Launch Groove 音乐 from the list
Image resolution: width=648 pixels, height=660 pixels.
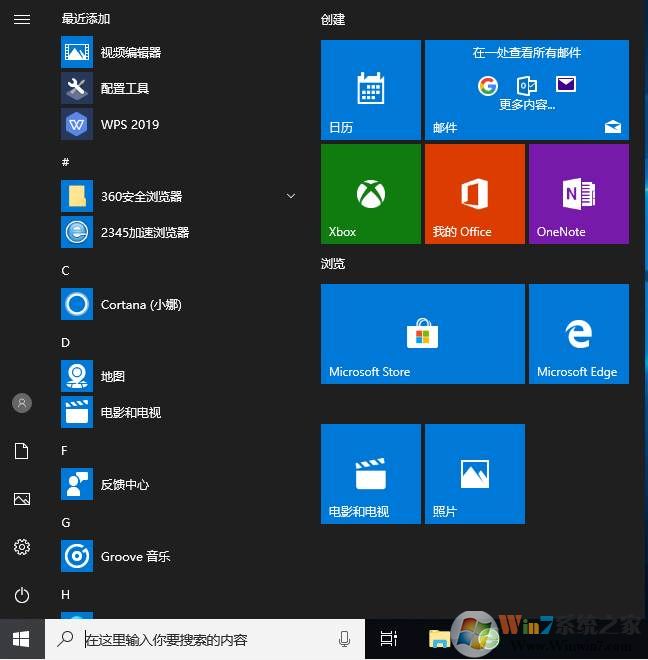(x=135, y=557)
